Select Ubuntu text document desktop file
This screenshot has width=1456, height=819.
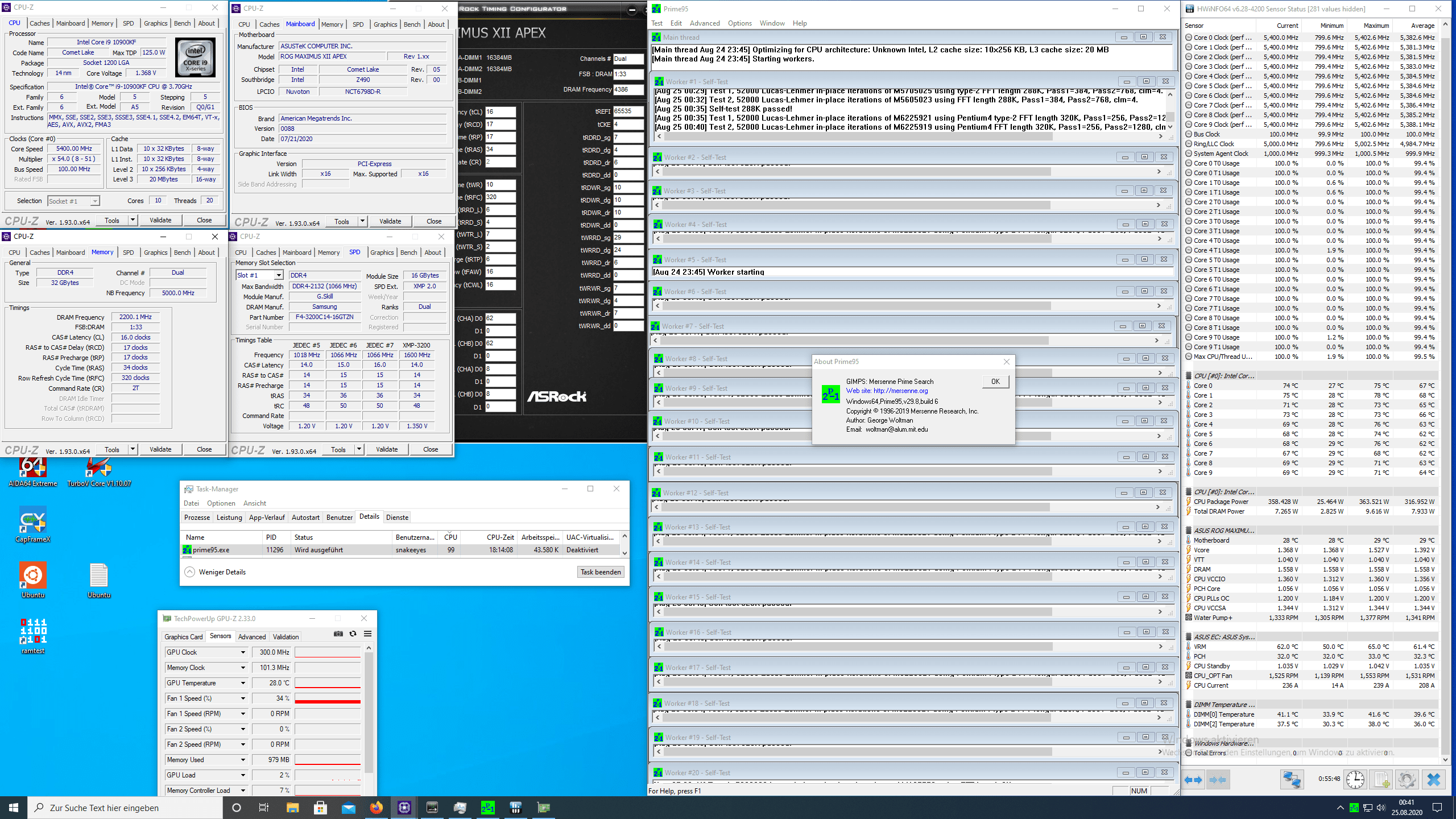99,580
